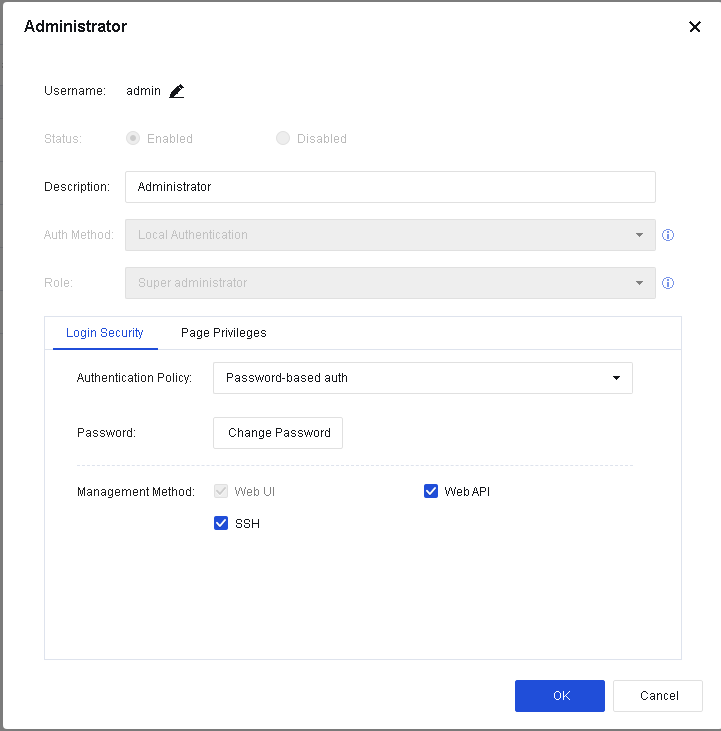Close the Administrator dialog with X
This screenshot has width=721, height=731.
coord(695,27)
